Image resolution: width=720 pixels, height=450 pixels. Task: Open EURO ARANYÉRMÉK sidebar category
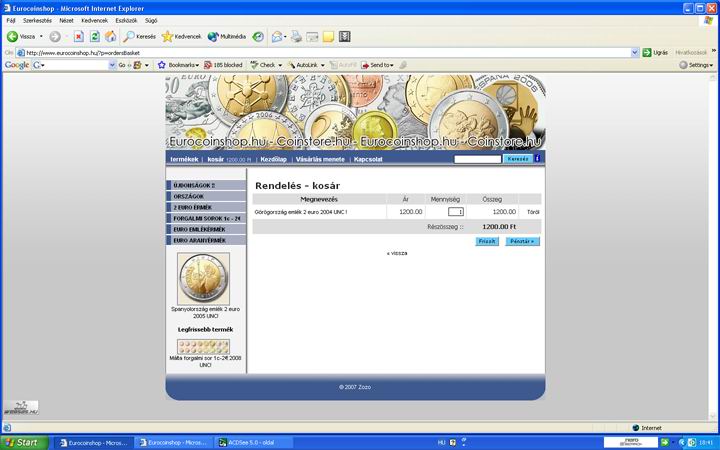(x=206, y=240)
